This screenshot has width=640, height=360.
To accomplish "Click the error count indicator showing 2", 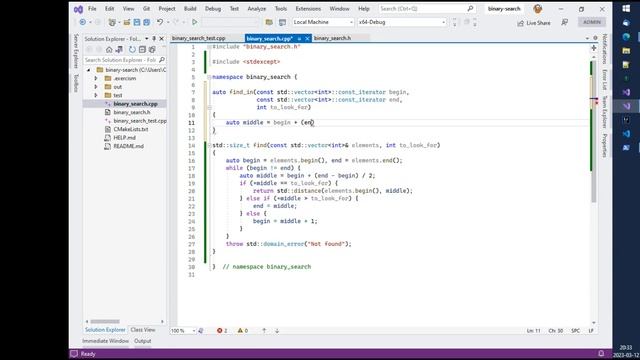I will 222,331.
